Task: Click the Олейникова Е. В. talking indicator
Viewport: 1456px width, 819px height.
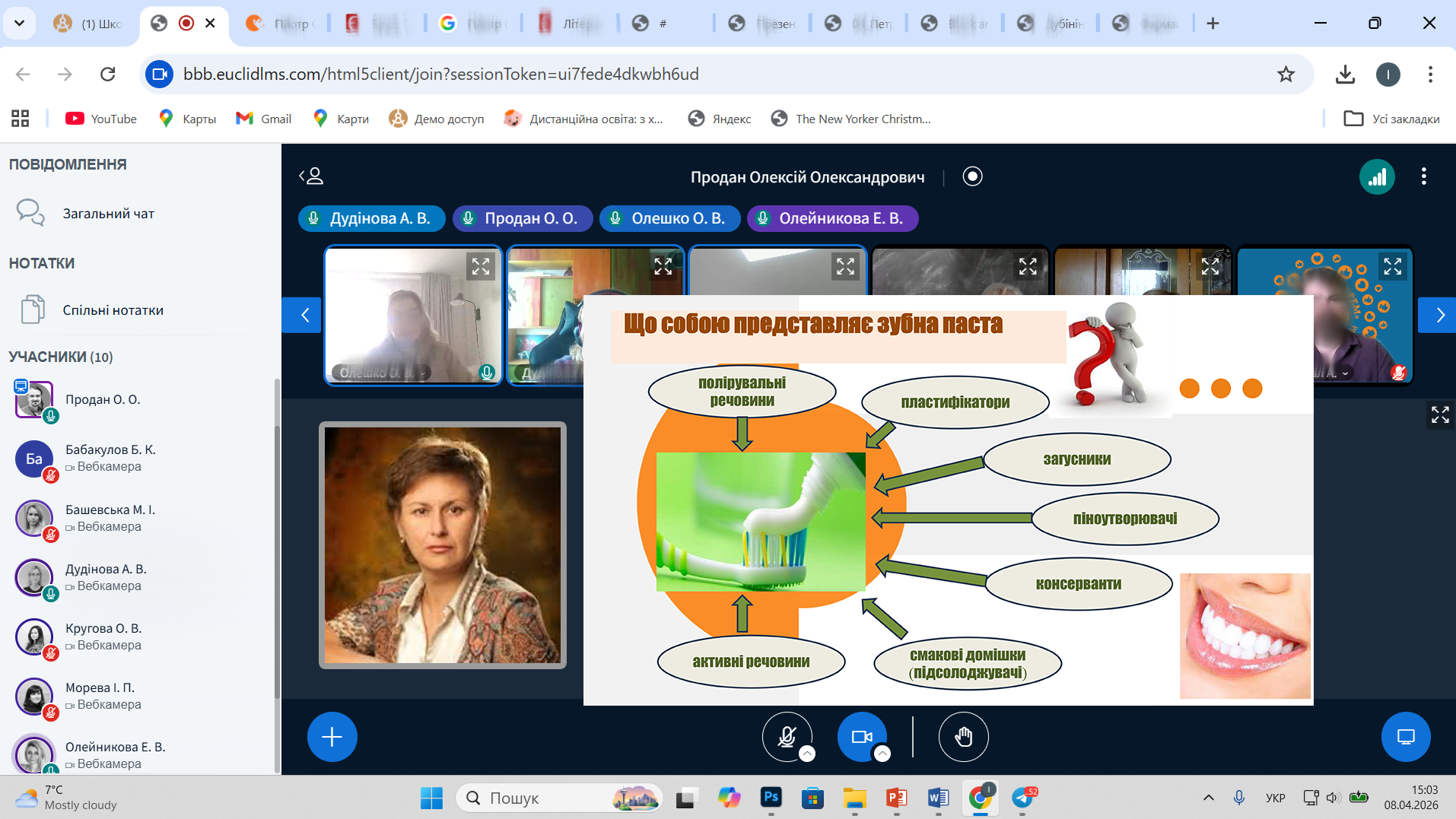Action: pyautogui.click(x=832, y=219)
